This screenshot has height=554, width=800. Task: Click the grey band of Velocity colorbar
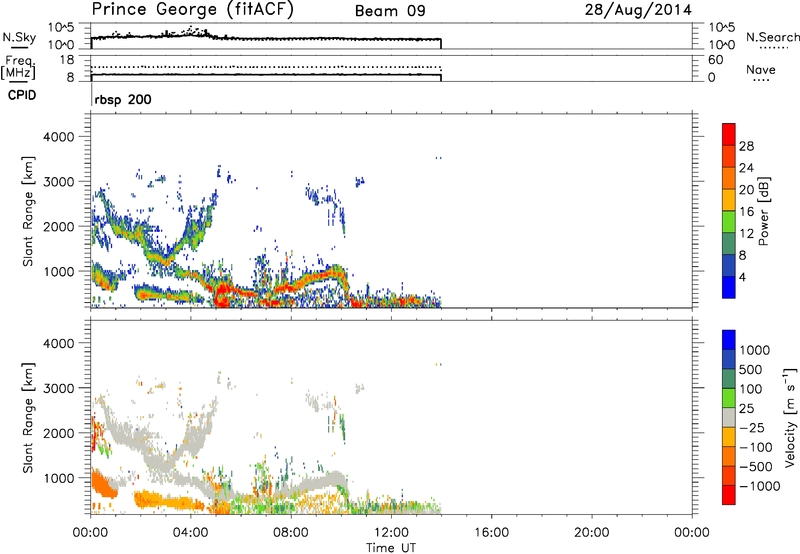coord(729,418)
